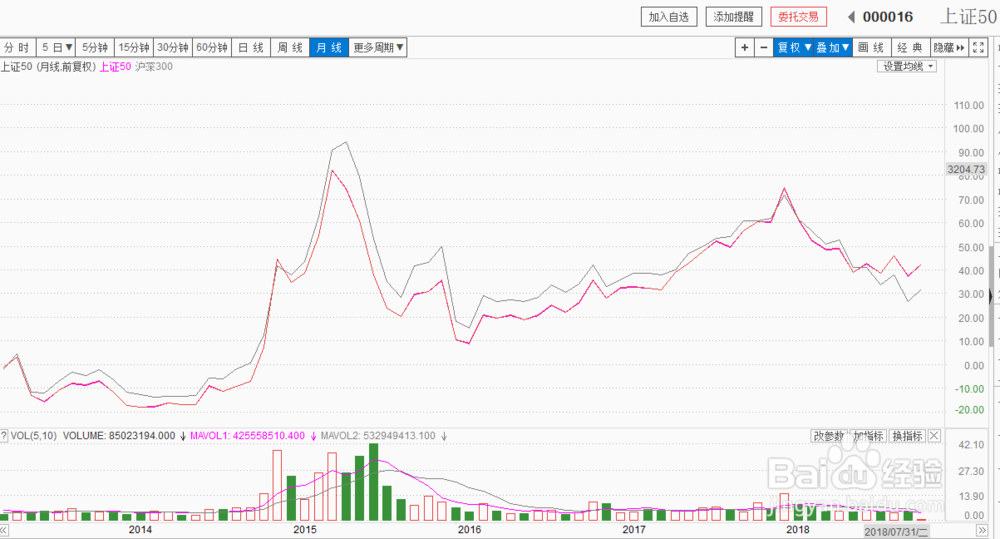Screen dimensions: 1000x539
Task: Click the tallest green volume bar in 2015
Action: (x=374, y=482)
